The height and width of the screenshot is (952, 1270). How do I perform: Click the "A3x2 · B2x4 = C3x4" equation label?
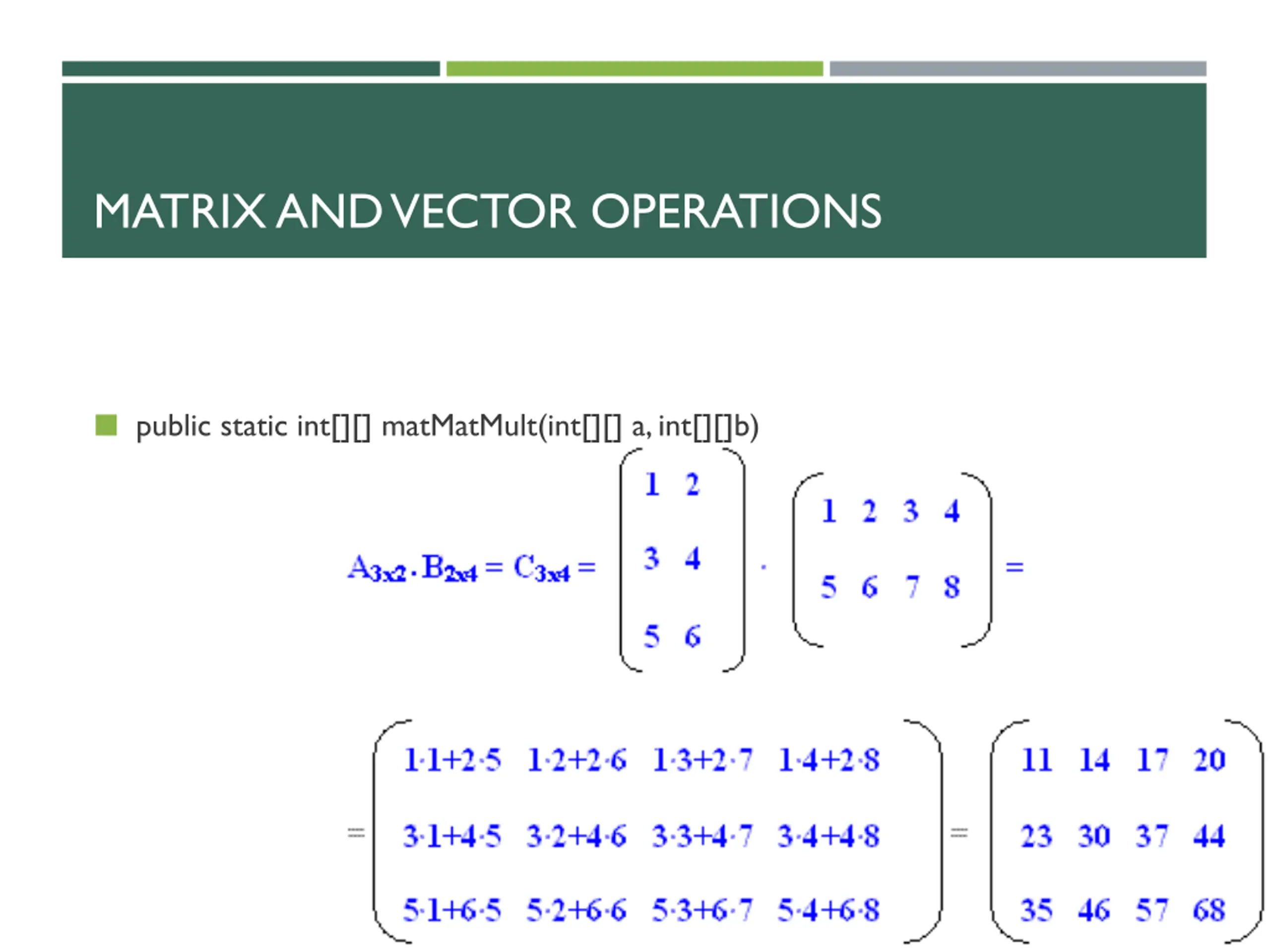pos(471,568)
